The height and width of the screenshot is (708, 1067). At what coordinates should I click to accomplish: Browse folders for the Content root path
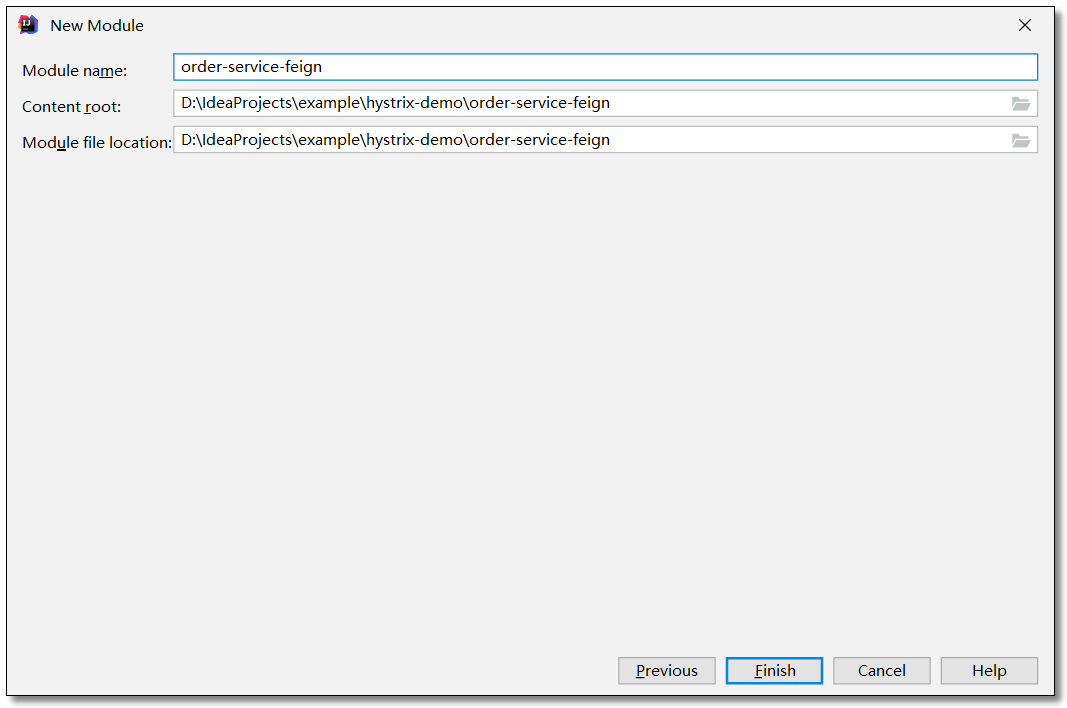pyautogui.click(x=1020, y=103)
